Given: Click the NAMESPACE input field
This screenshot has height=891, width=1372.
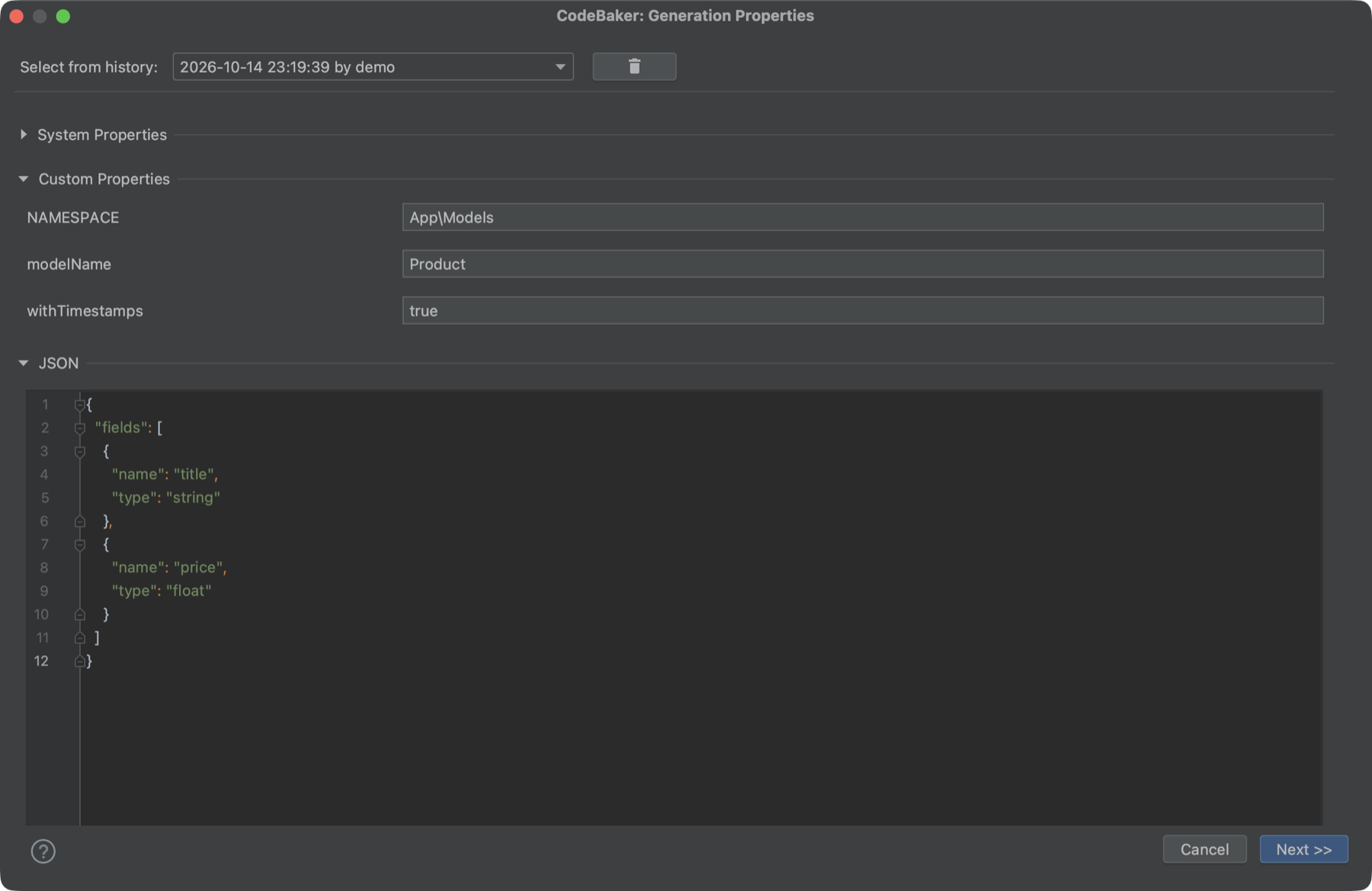Looking at the screenshot, I should pyautogui.click(x=863, y=217).
